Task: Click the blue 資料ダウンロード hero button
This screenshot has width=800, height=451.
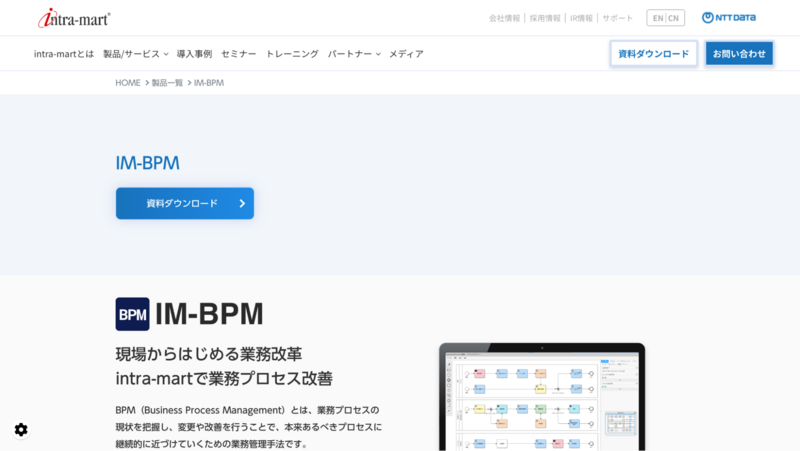Action: [185, 203]
